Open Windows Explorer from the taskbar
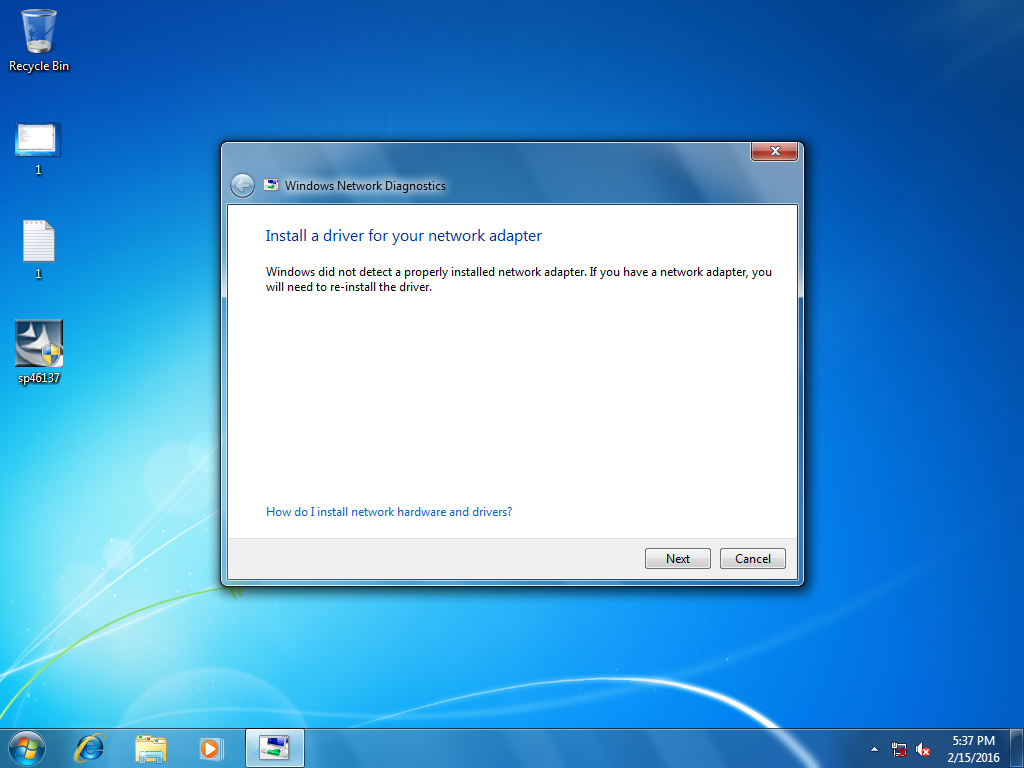The image size is (1024, 768). point(150,748)
